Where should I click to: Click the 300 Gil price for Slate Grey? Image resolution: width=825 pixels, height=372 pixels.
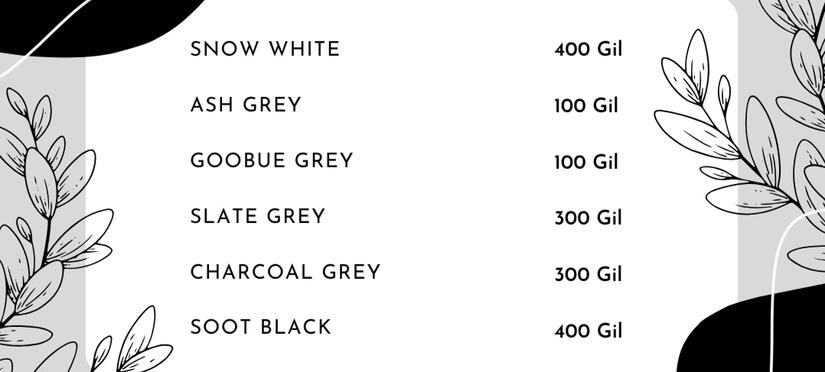(x=588, y=218)
